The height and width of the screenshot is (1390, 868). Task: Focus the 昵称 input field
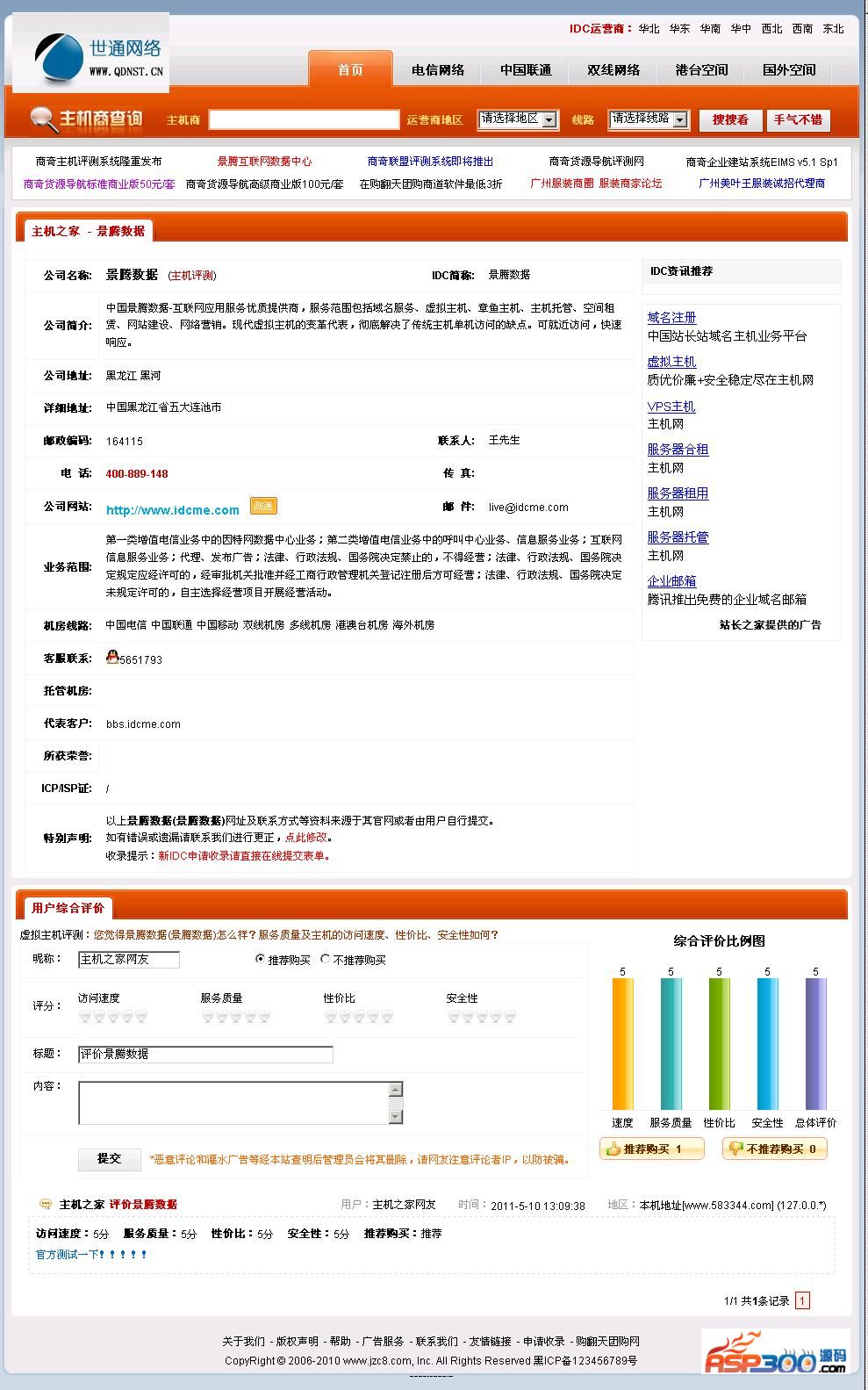pyautogui.click(x=129, y=960)
